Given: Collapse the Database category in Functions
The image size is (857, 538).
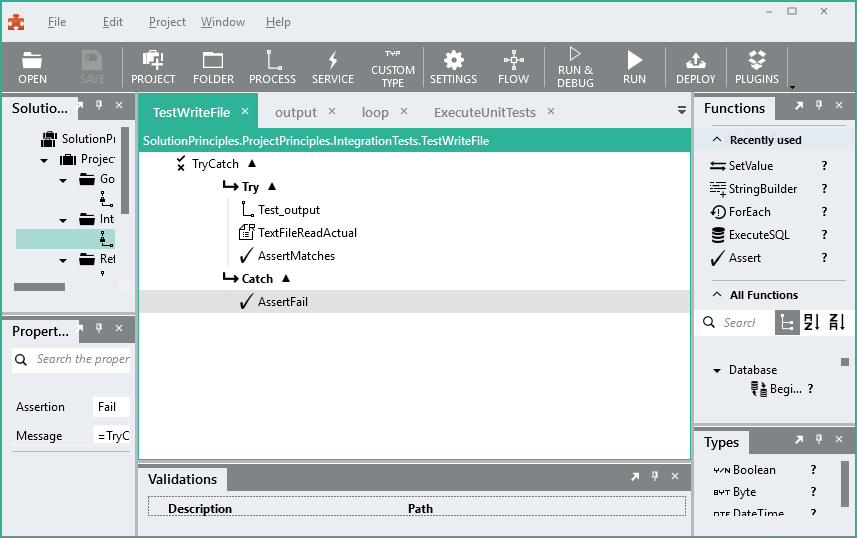Looking at the screenshot, I should tap(717, 371).
